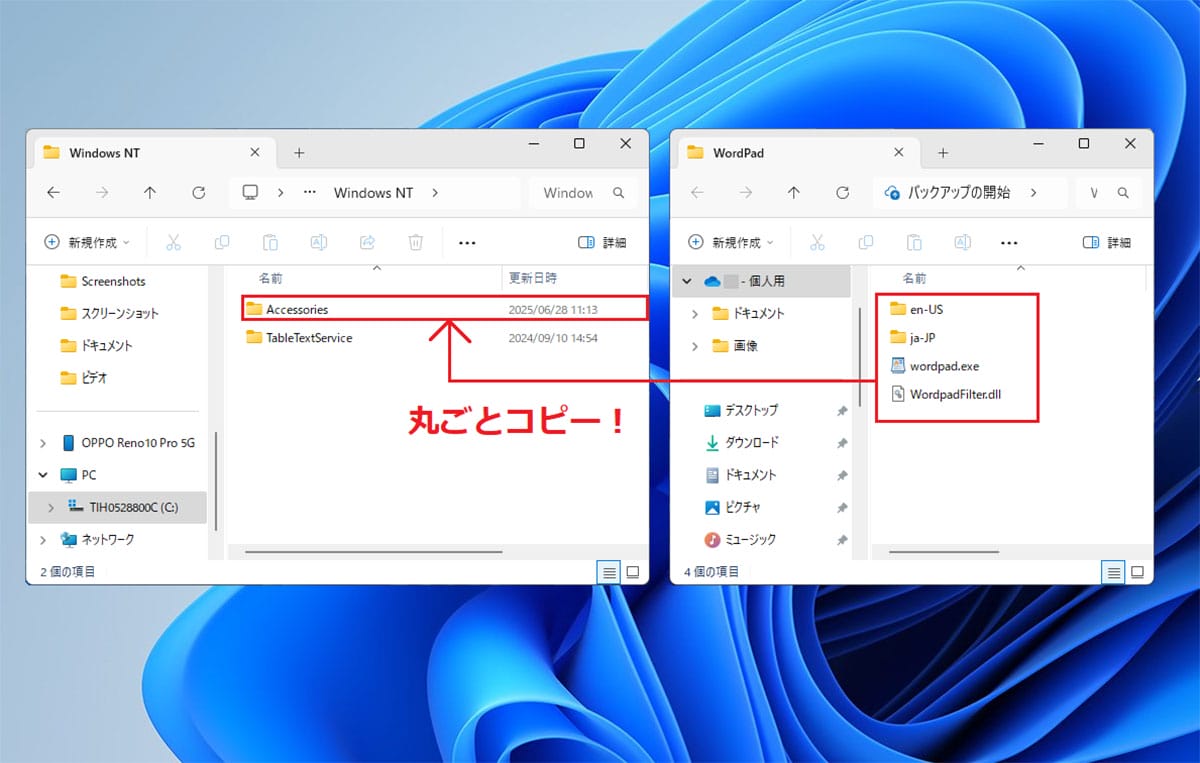1200x763 pixels.
Task: Click Paste icon in WordPad window
Action: click(x=914, y=242)
